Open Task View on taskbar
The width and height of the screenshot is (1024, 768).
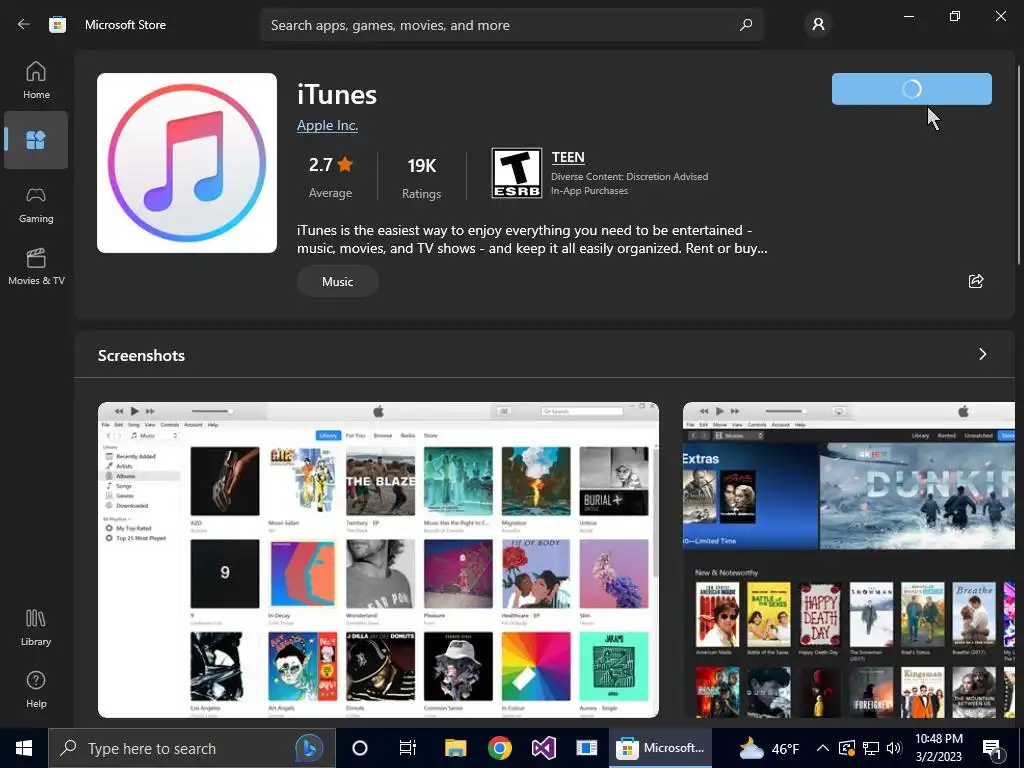(408, 748)
